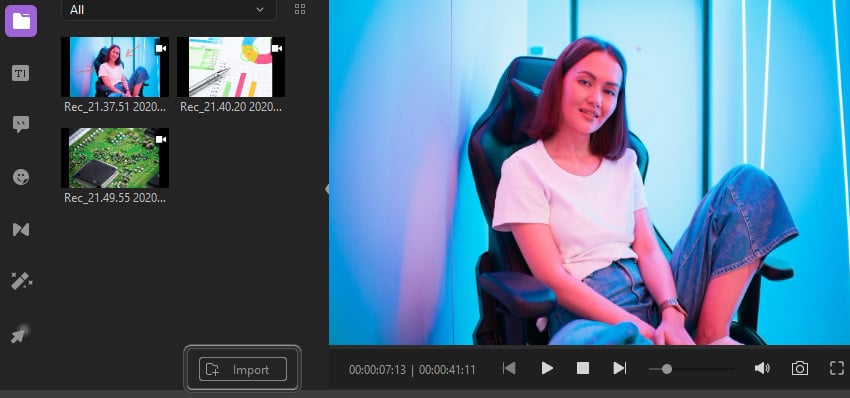Screen dimensions: 850x398
Task: Open the Transitions panel
Action: (x=21, y=229)
